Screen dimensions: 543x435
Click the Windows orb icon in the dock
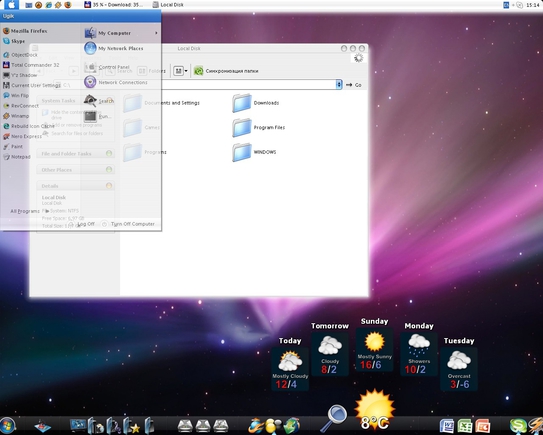(x=7, y=426)
